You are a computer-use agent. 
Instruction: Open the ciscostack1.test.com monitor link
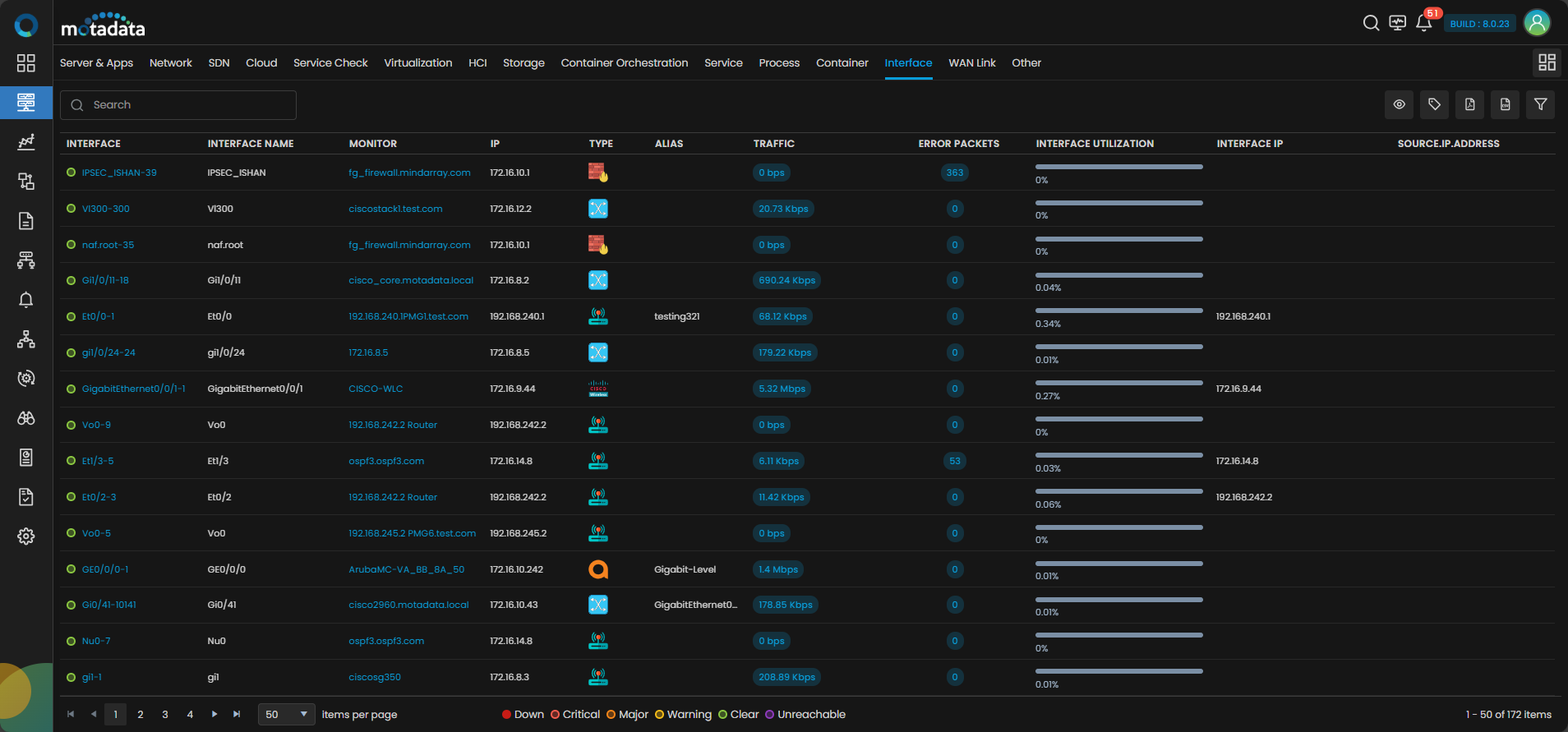coord(395,209)
